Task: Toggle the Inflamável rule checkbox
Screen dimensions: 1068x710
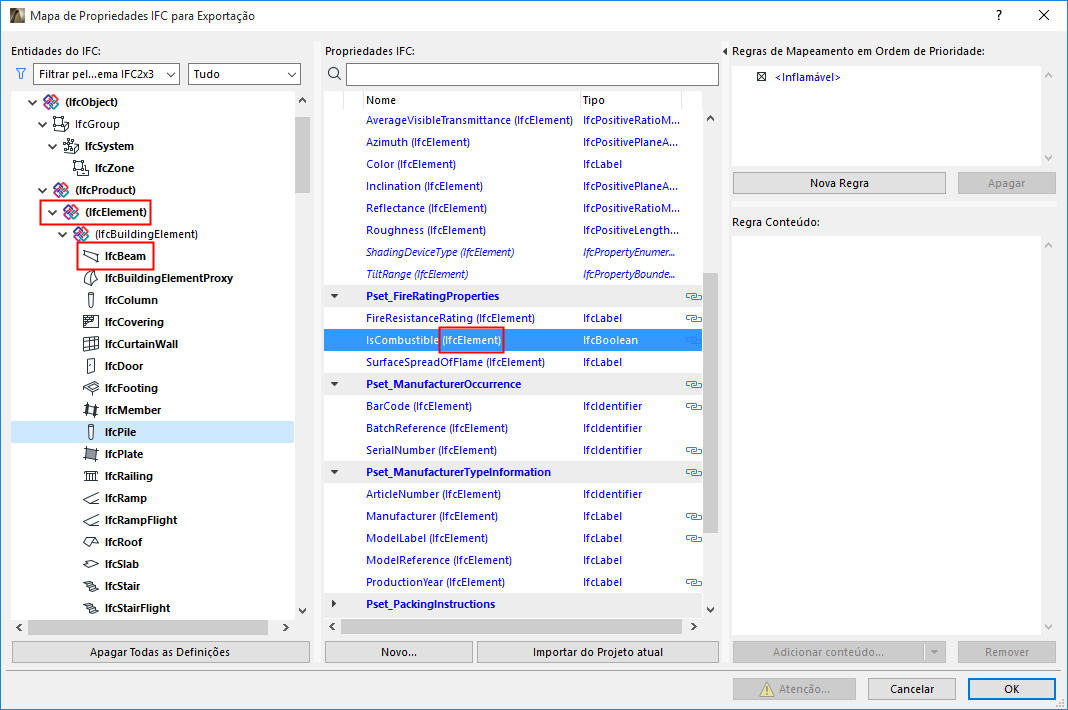Action: (x=761, y=77)
